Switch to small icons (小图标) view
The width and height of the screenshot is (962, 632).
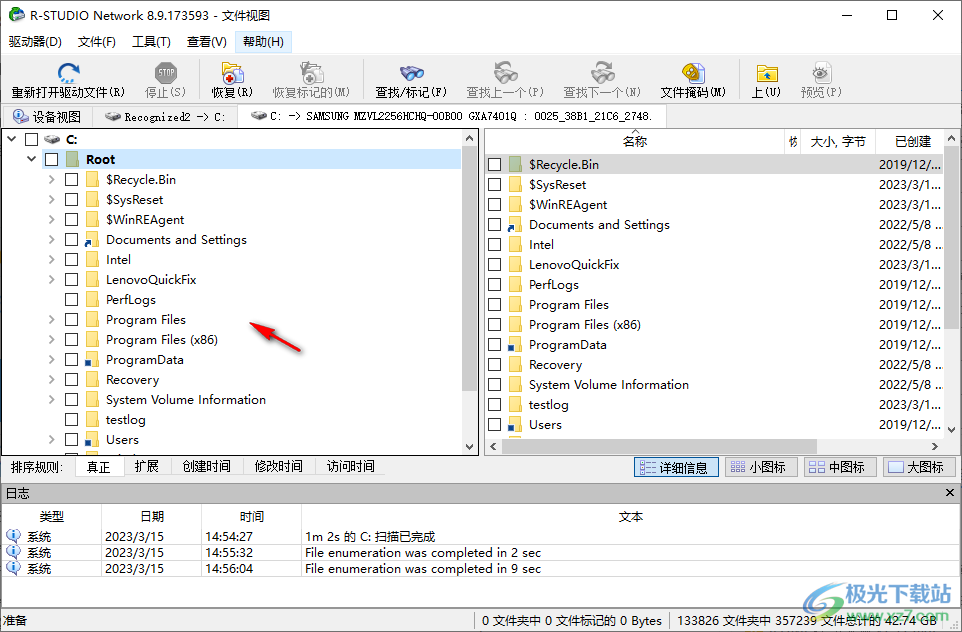pos(761,468)
